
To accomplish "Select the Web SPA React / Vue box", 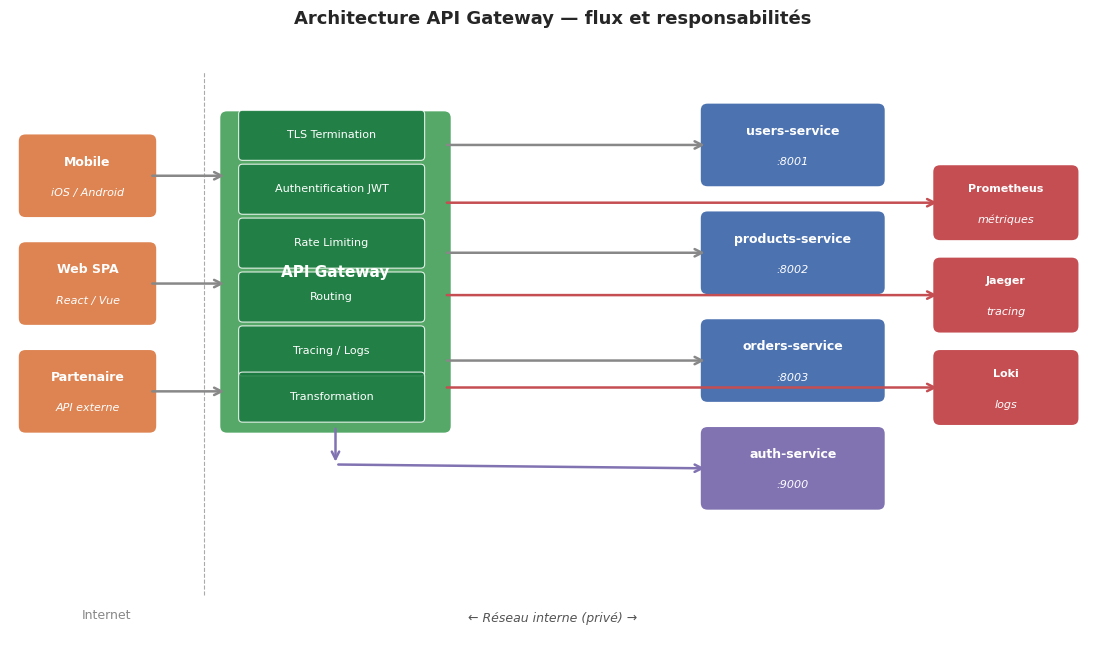I will tap(87, 284).
